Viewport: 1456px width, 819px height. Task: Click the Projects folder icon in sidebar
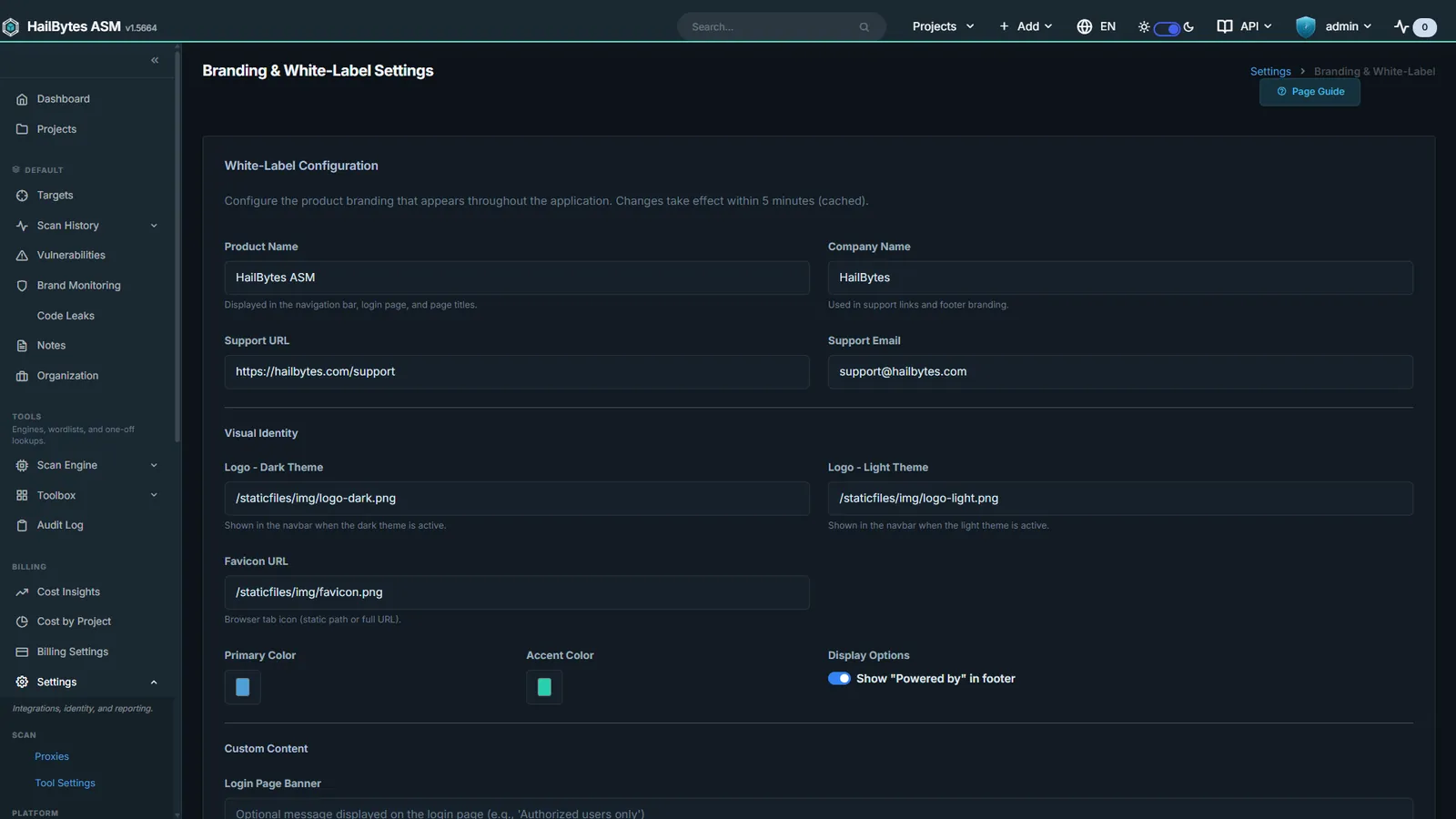coord(22,129)
